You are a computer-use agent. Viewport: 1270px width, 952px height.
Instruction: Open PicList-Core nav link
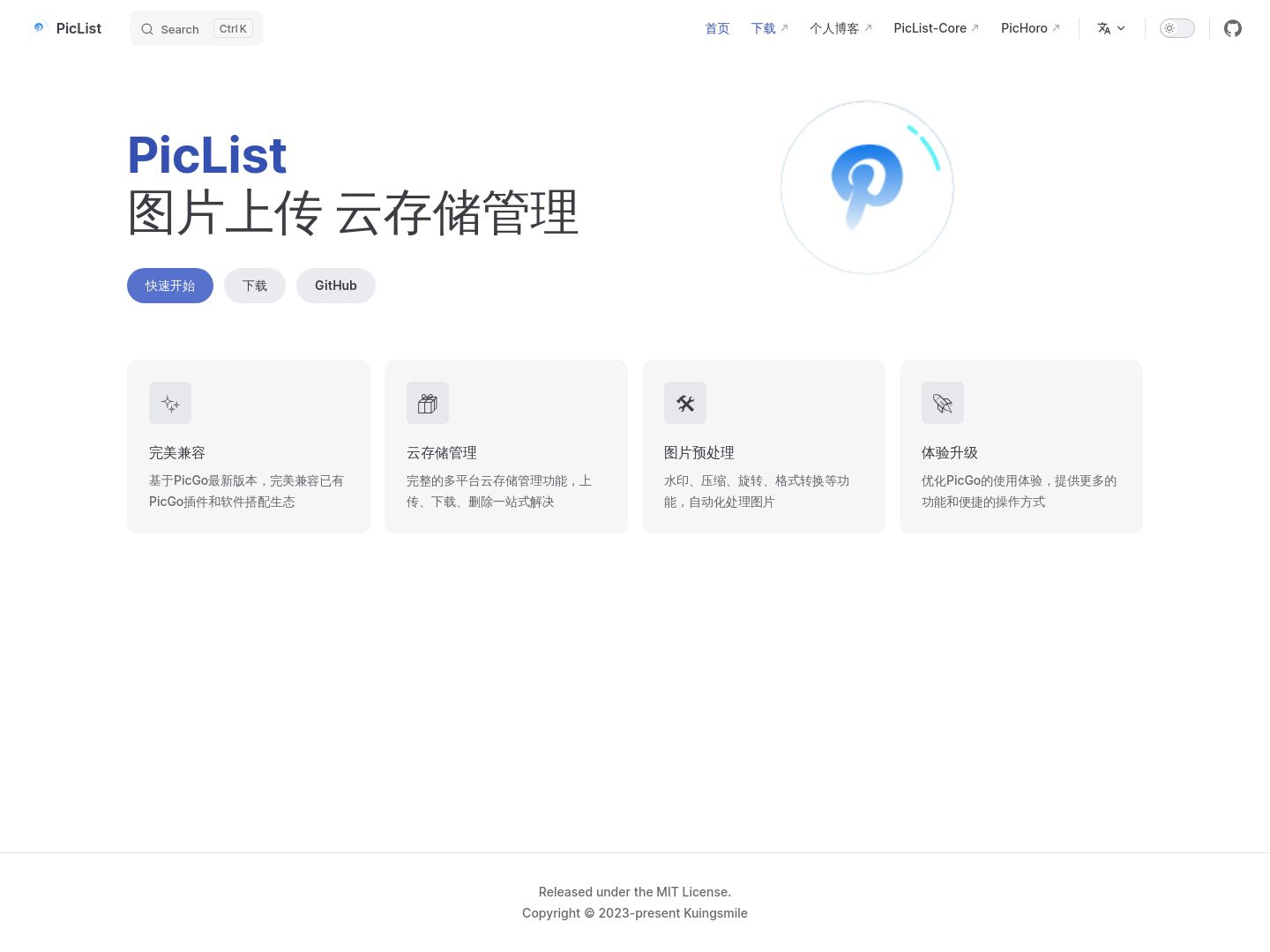click(936, 28)
